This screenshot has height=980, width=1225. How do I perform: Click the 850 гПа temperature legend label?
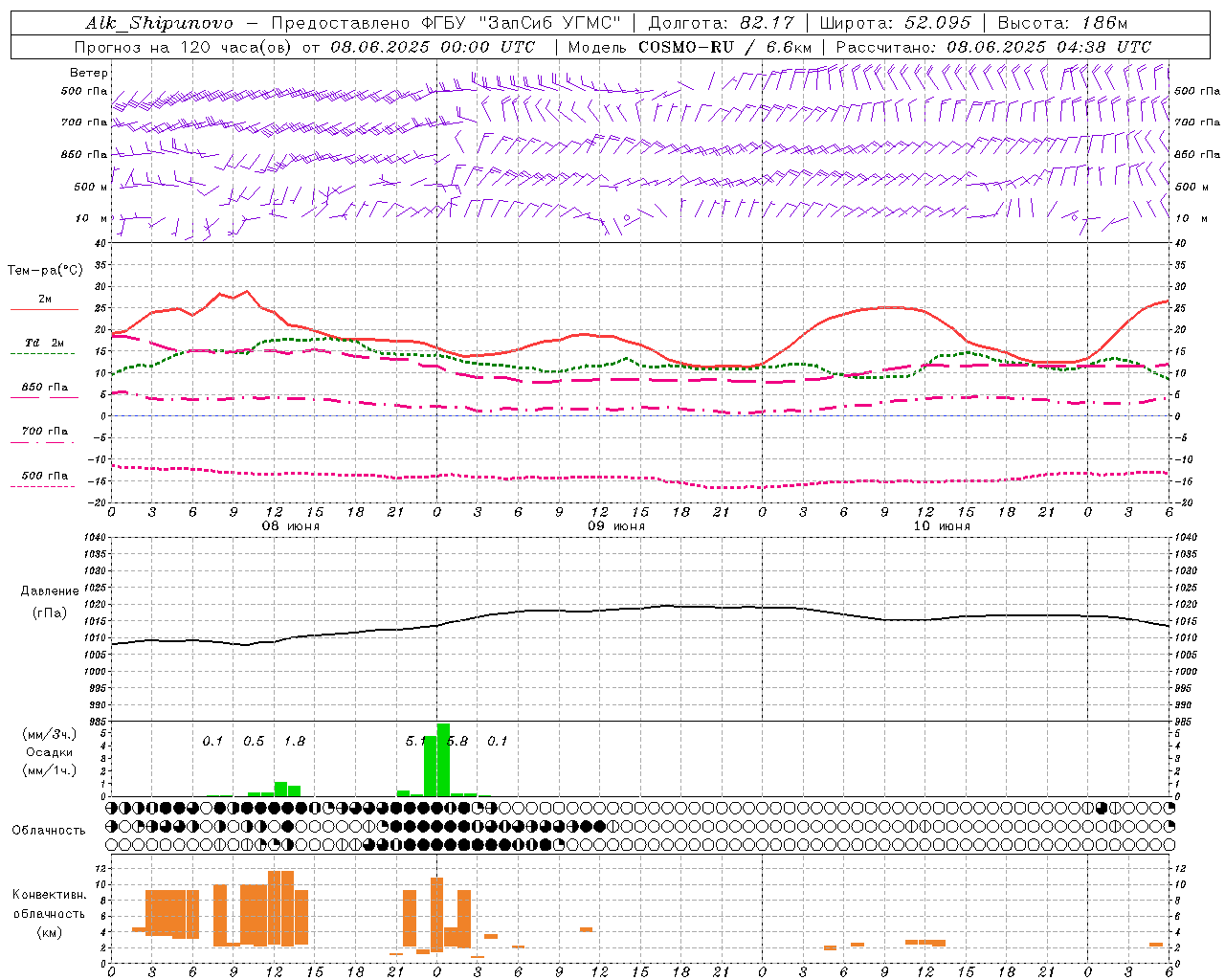click(45, 388)
